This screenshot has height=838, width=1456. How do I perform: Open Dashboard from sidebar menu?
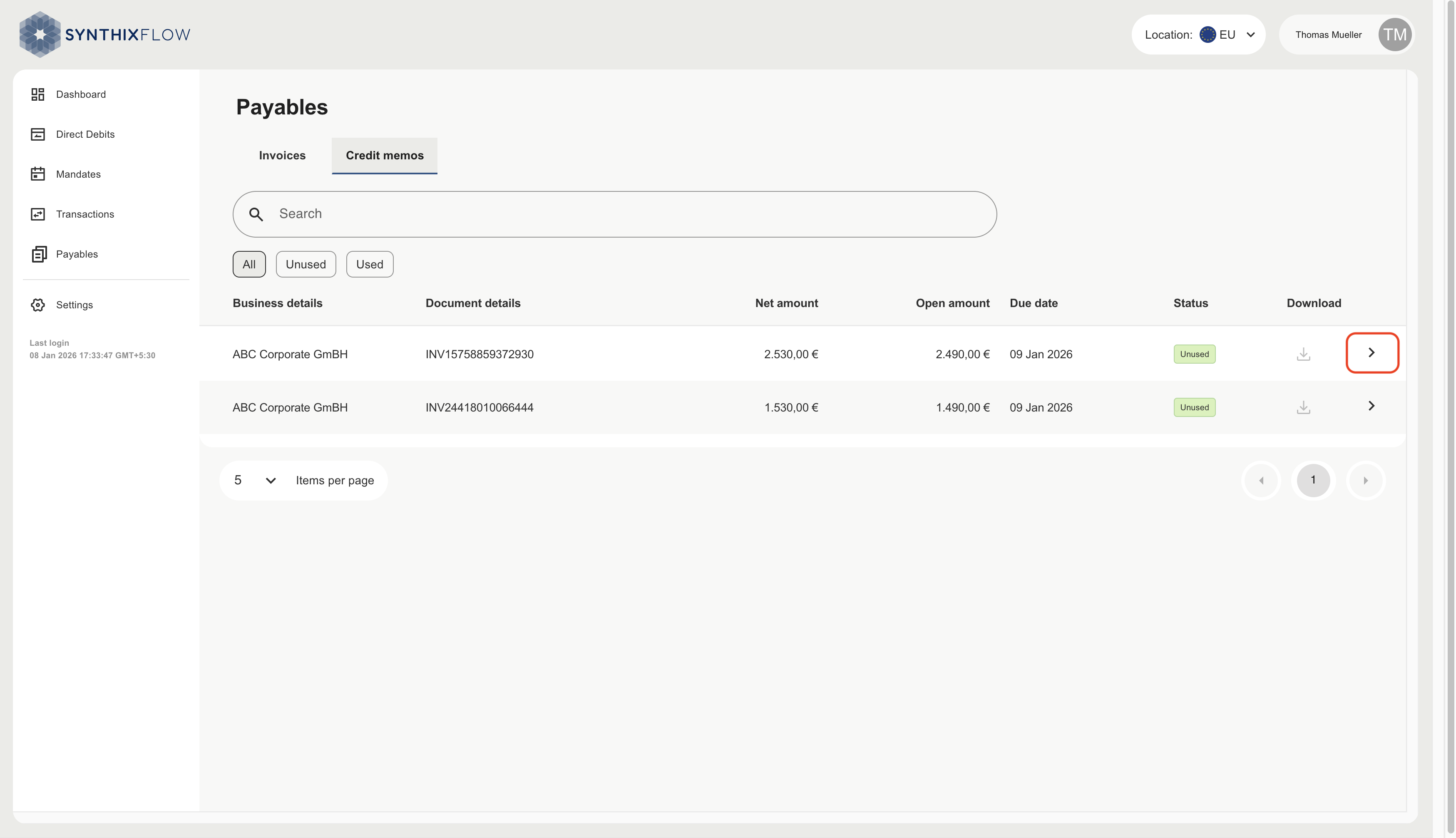click(81, 94)
